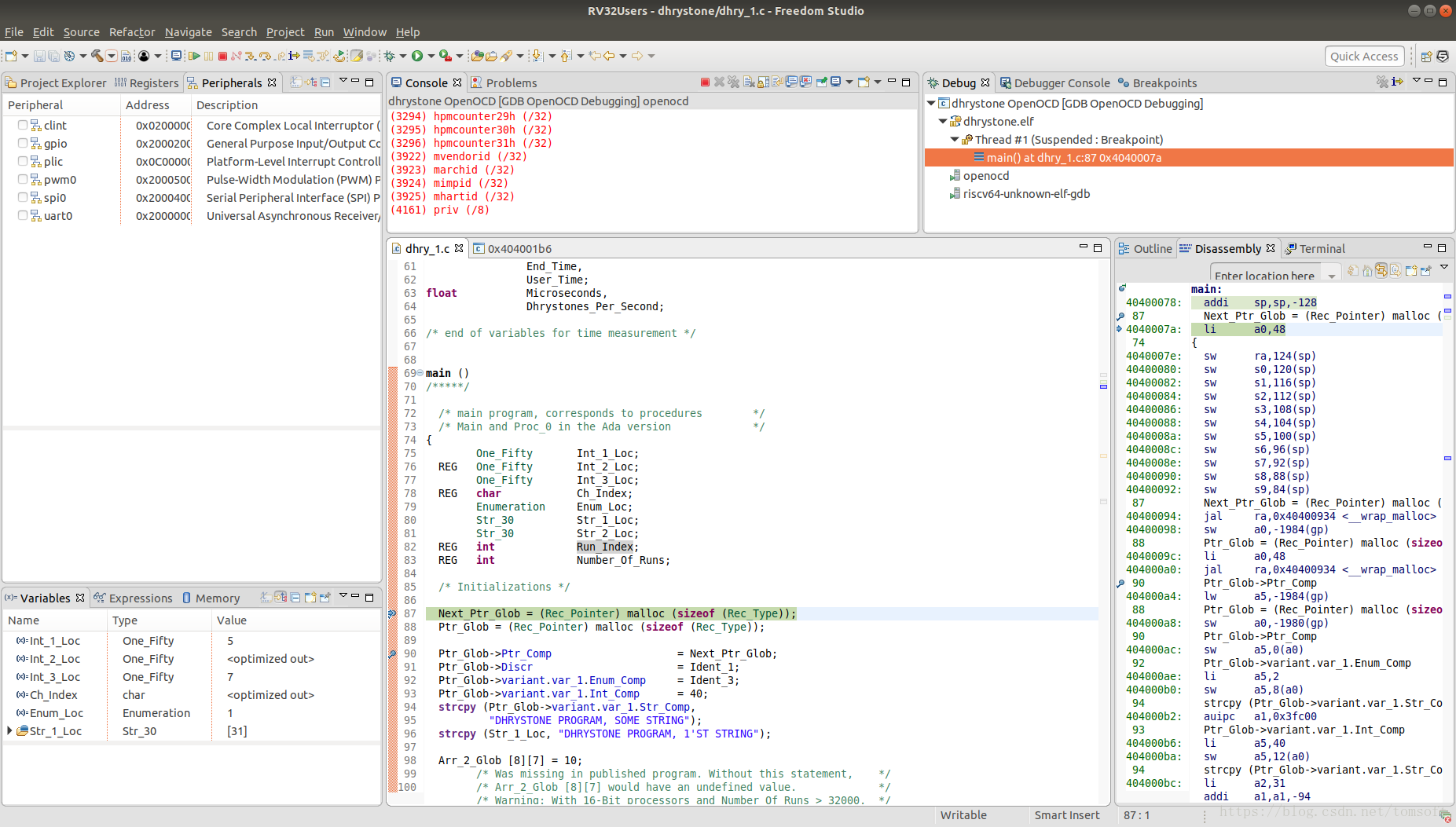The image size is (1456, 827).
Task: Collapse the dhrystone.elf tree node
Action: (943, 121)
